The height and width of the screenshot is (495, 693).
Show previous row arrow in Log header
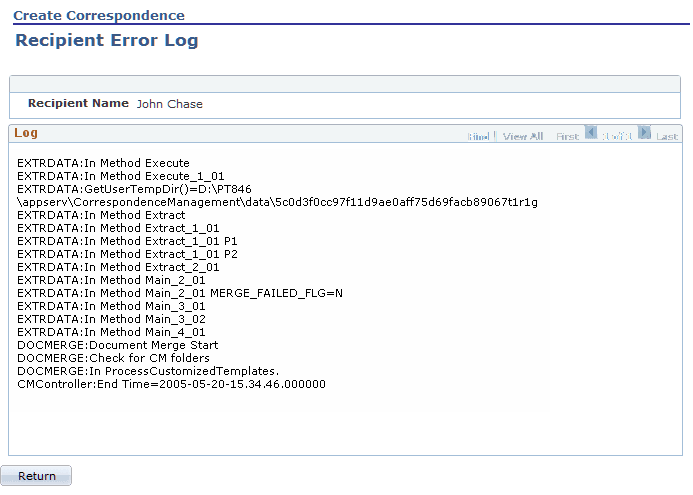coord(591,133)
